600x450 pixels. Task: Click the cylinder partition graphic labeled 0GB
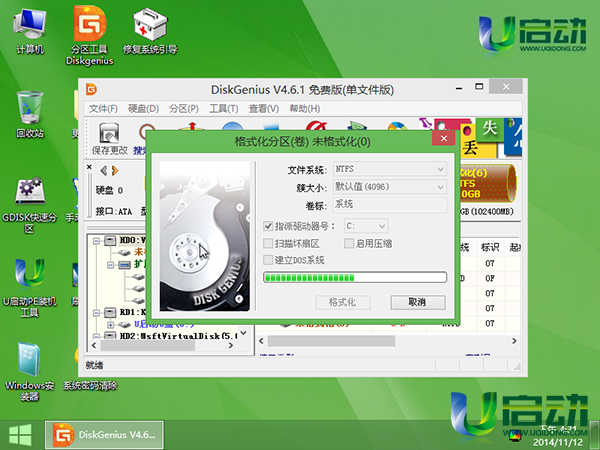(x=488, y=184)
